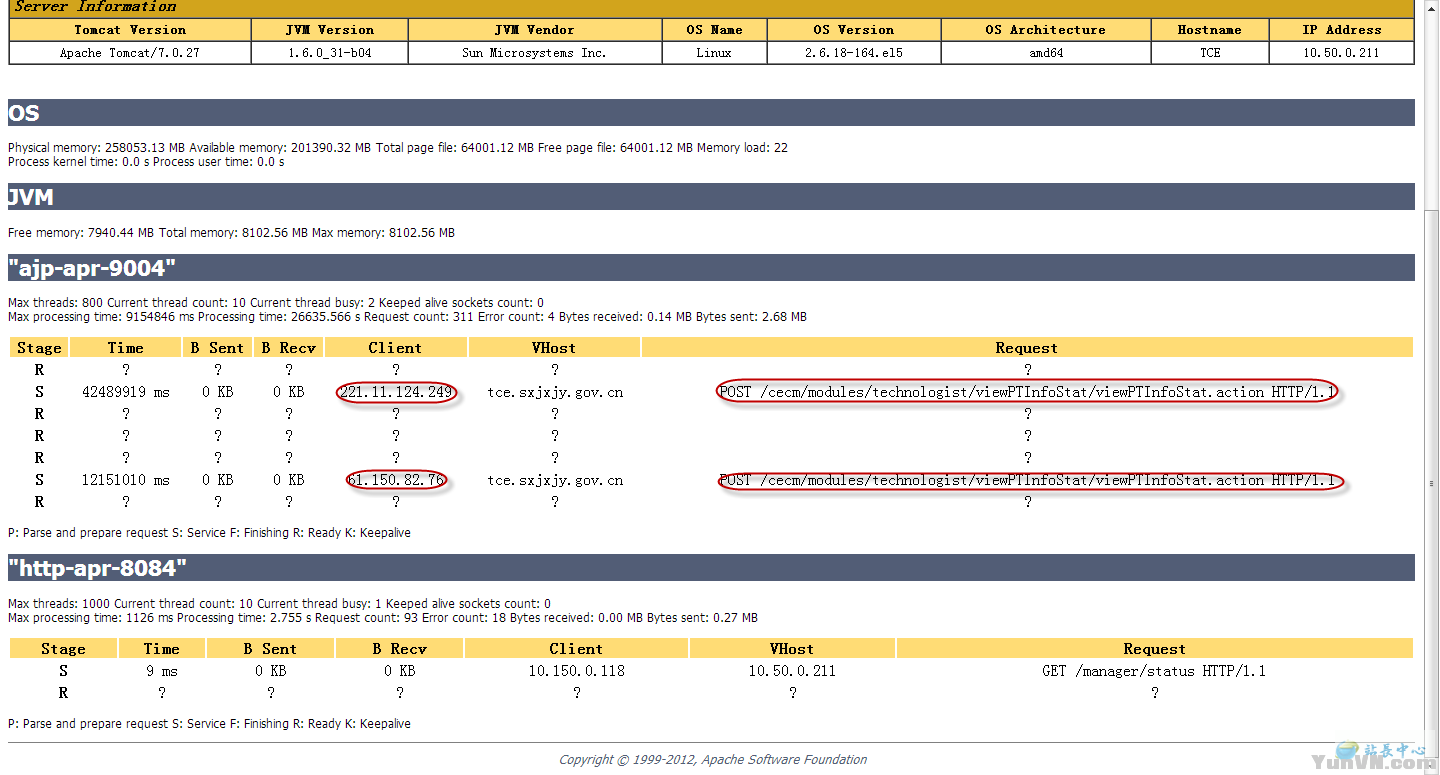Click the POST request in the 42489919 ms row

click(1027, 392)
